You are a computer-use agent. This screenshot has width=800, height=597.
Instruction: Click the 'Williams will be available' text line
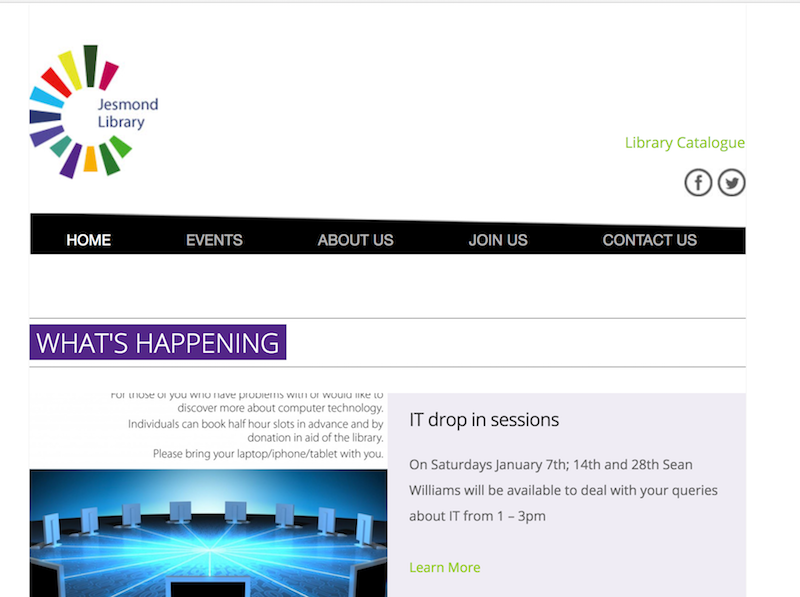(563, 491)
